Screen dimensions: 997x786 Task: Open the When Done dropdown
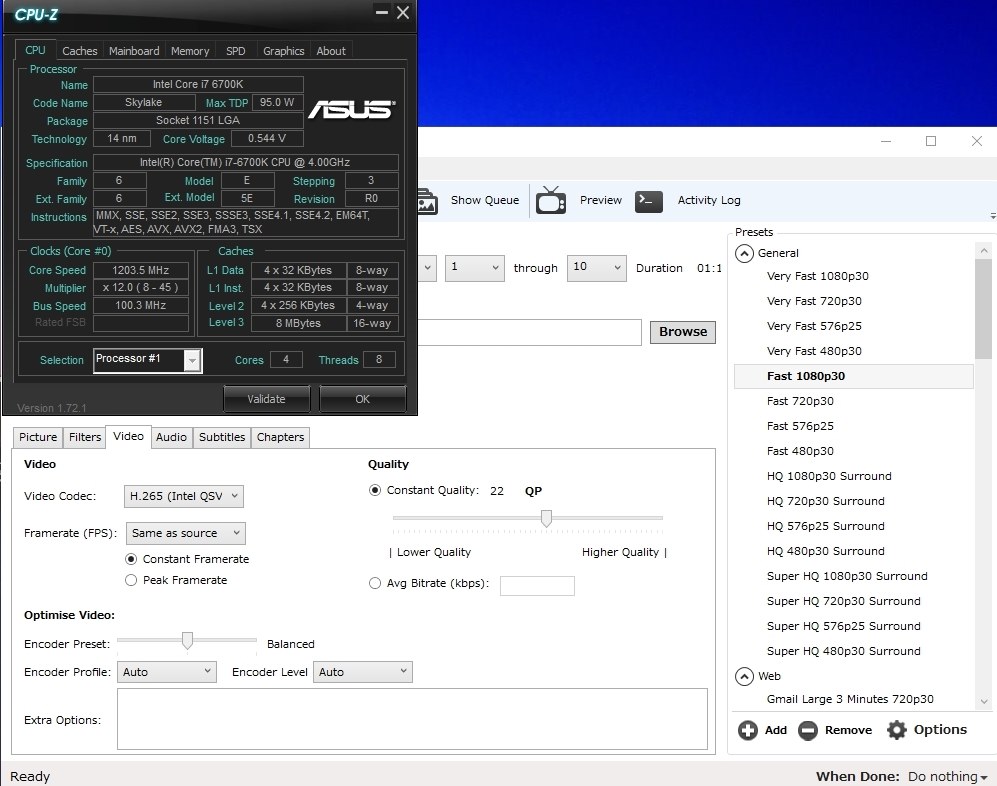click(947, 776)
